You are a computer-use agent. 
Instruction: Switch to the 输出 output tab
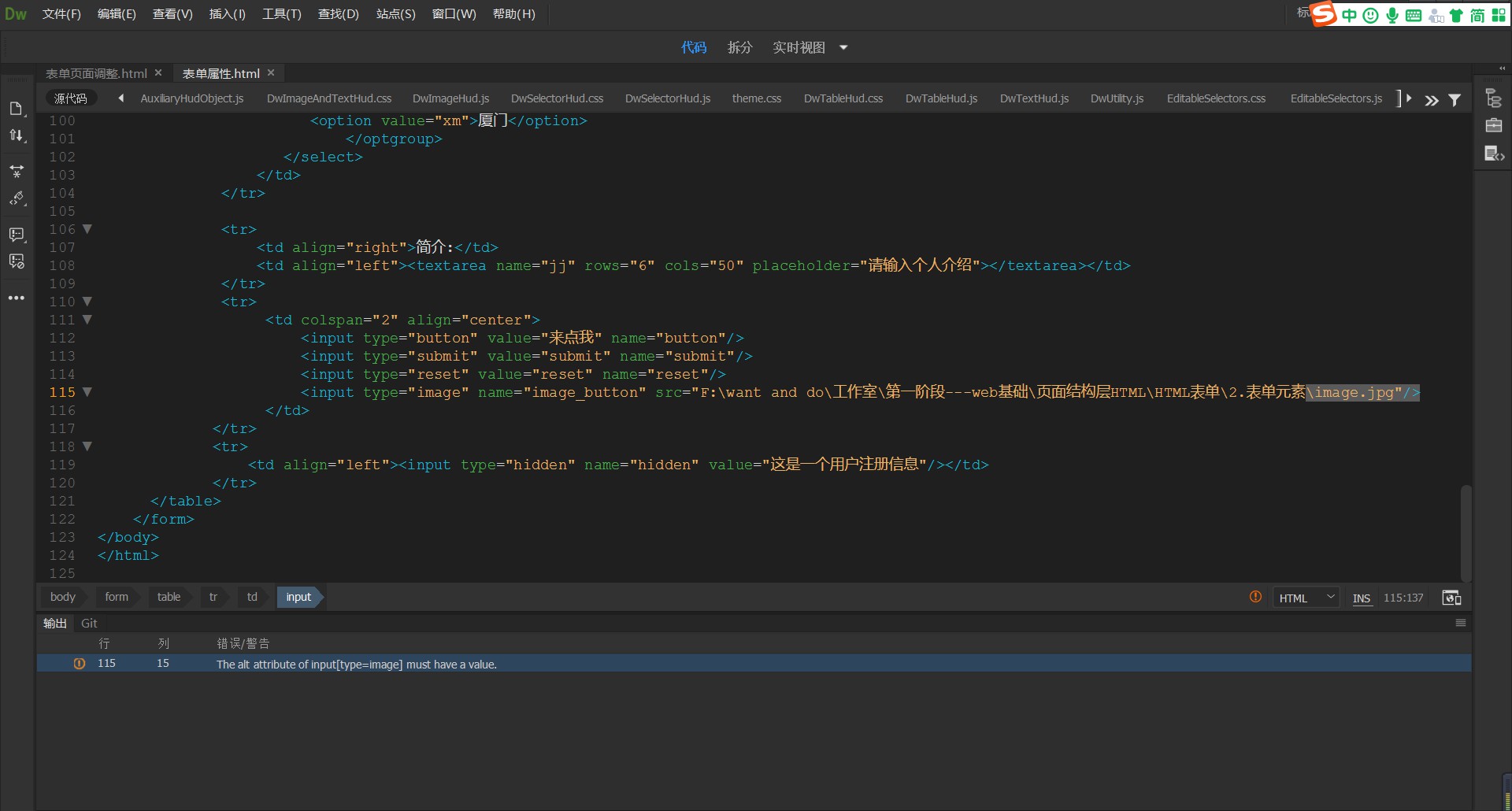click(55, 623)
